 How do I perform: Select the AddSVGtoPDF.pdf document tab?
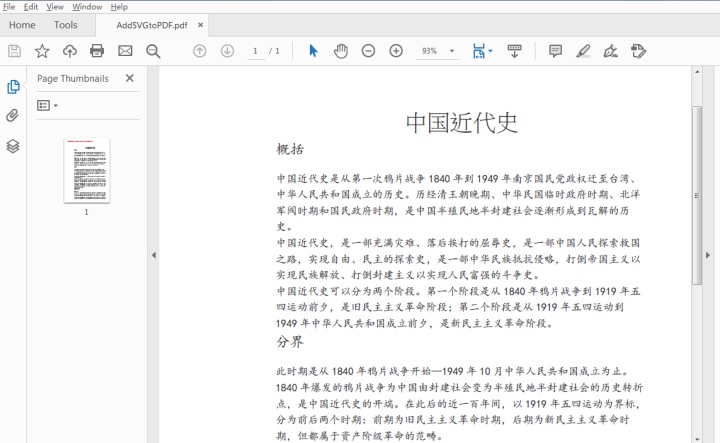coord(152,25)
